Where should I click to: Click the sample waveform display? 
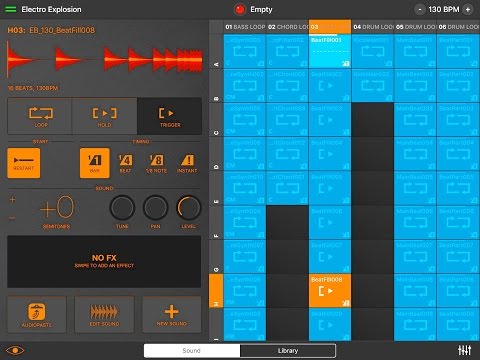(105, 60)
